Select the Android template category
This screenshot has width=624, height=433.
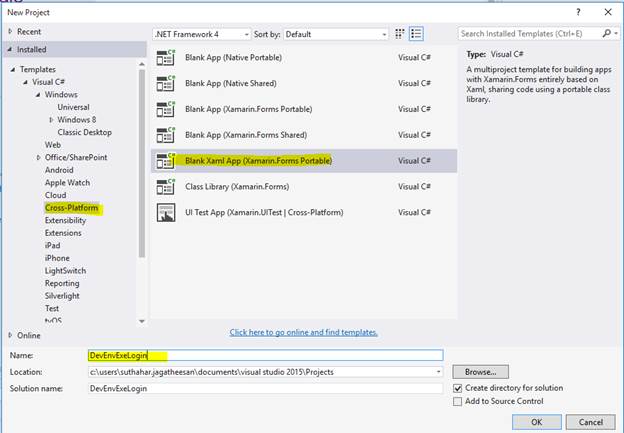[x=59, y=170]
